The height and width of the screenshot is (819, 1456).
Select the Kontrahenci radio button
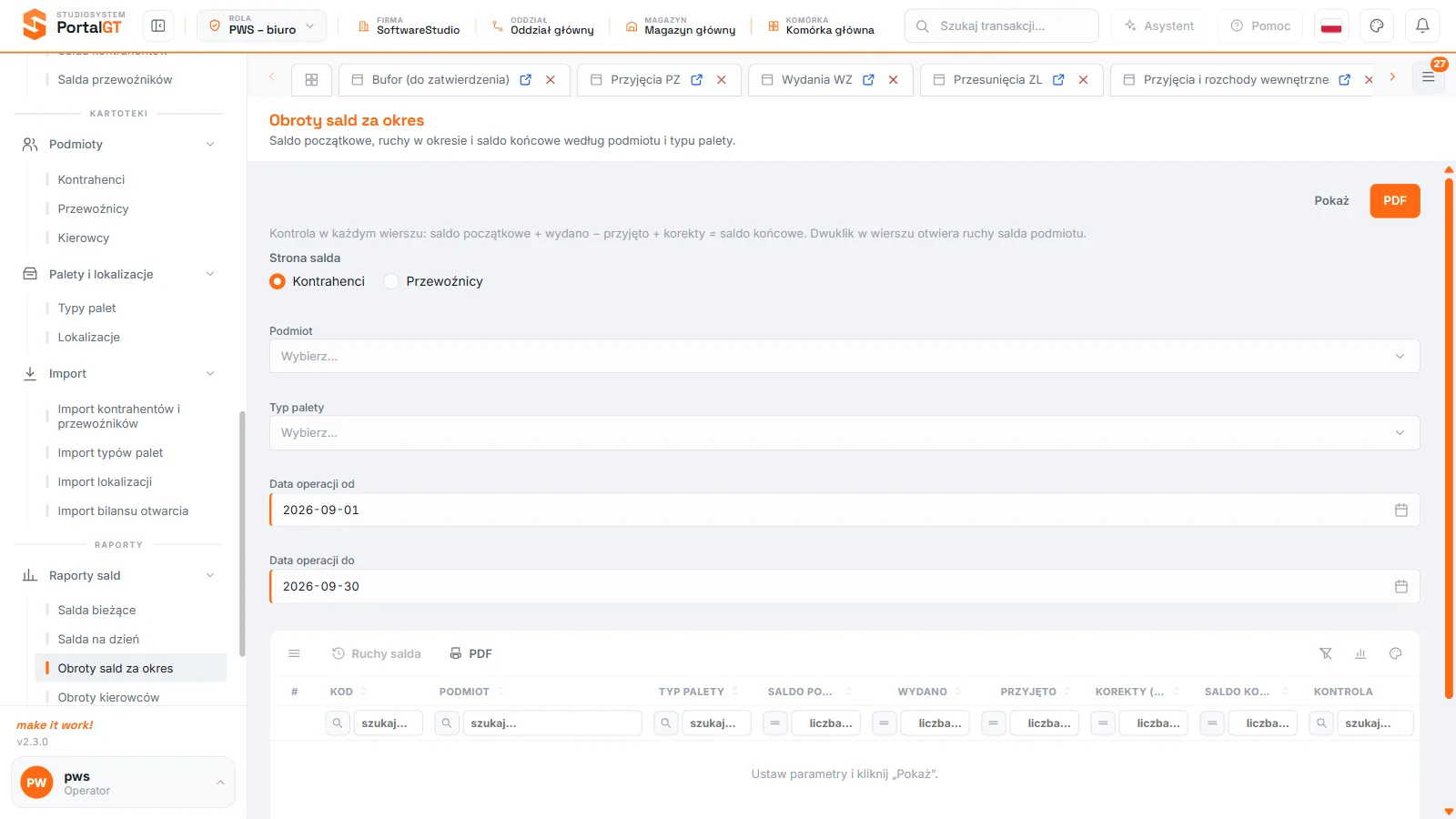click(278, 282)
